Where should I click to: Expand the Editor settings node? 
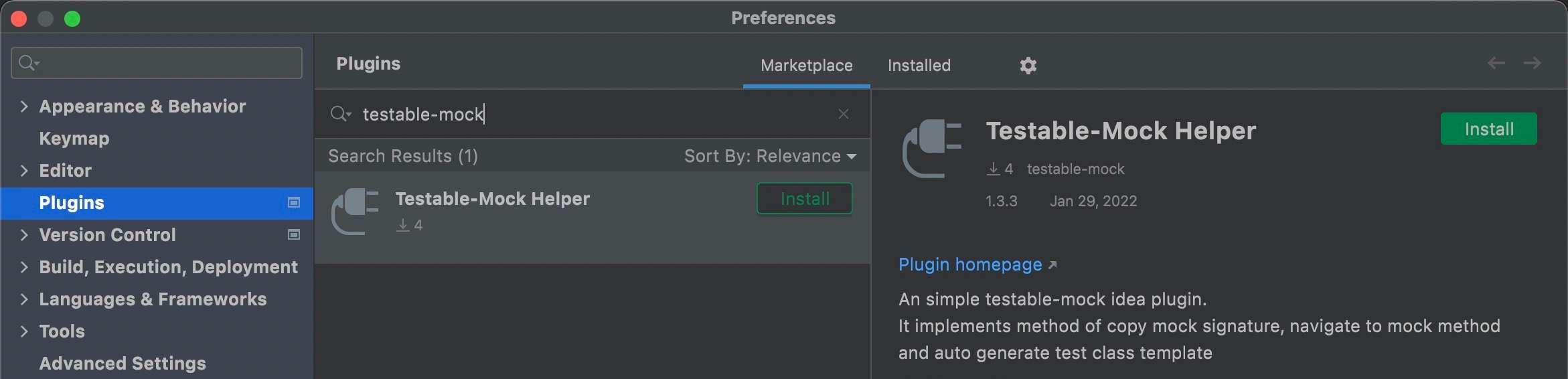(x=24, y=171)
